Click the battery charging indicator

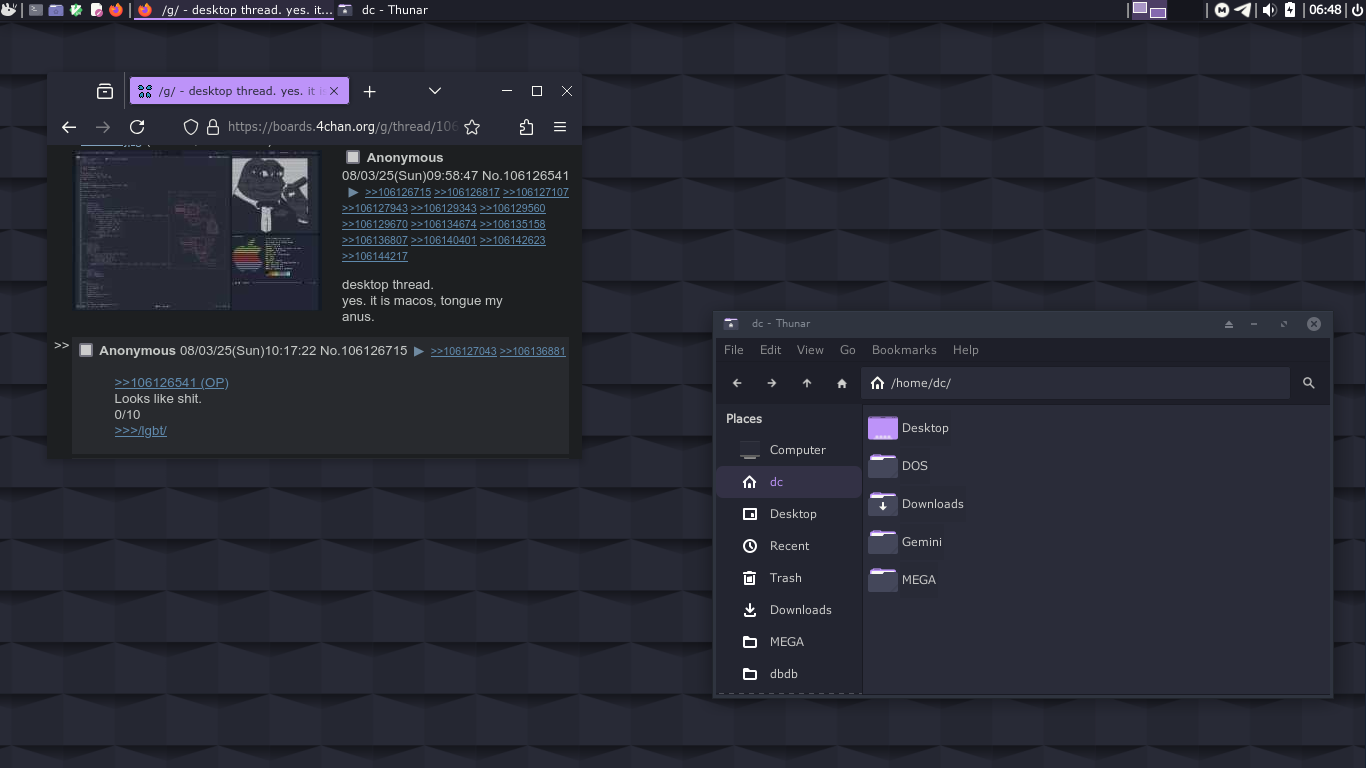(x=1290, y=10)
